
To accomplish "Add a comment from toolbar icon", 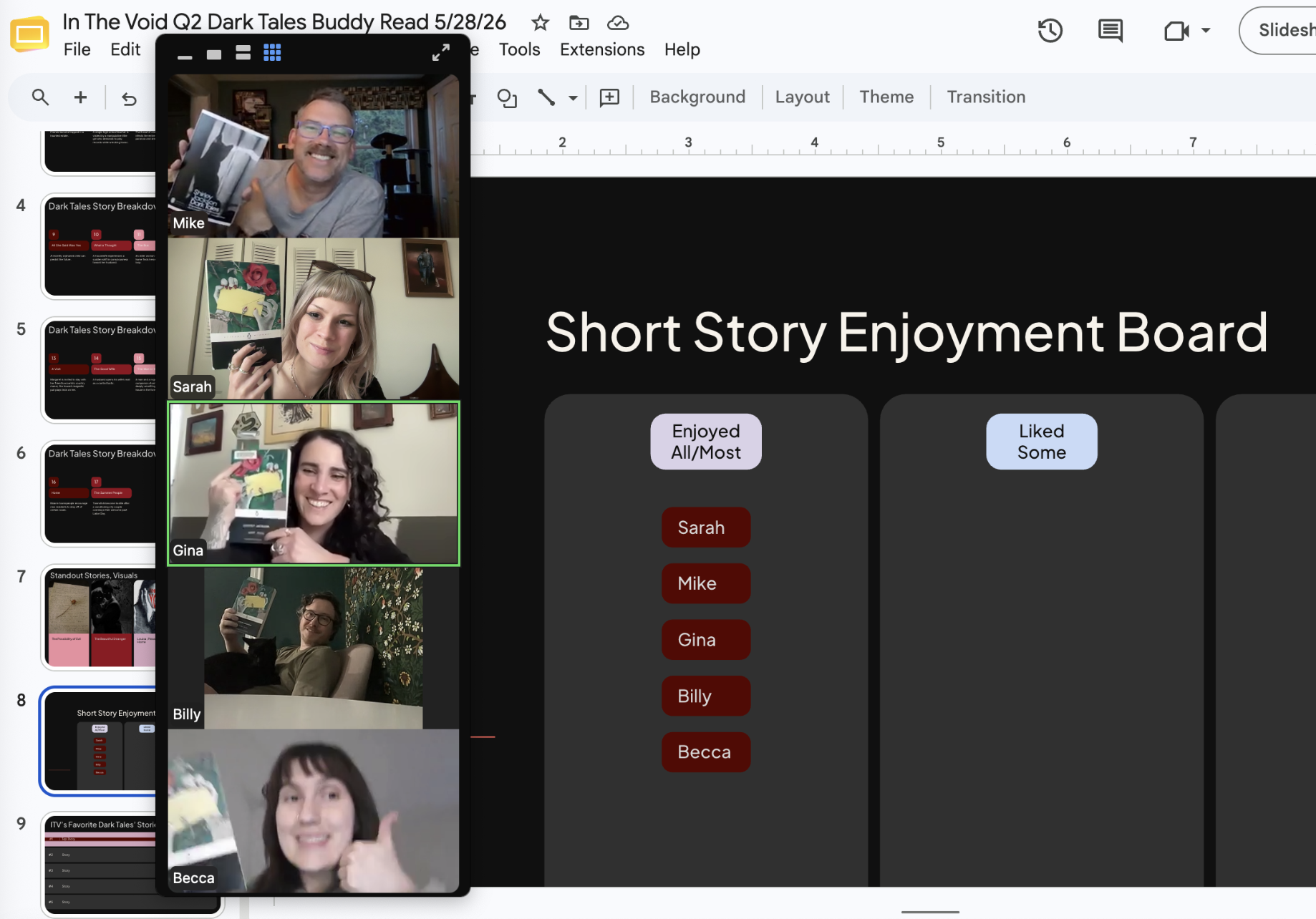I will (609, 97).
